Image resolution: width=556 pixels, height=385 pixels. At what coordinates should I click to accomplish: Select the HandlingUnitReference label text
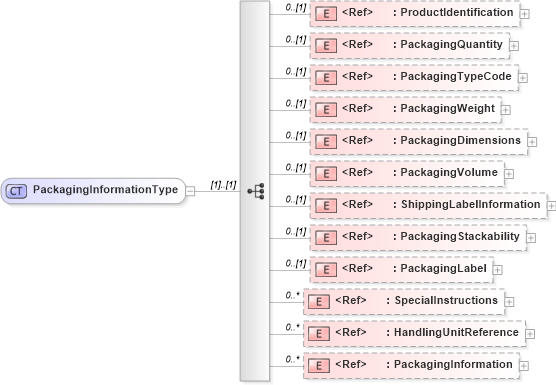pos(456,333)
